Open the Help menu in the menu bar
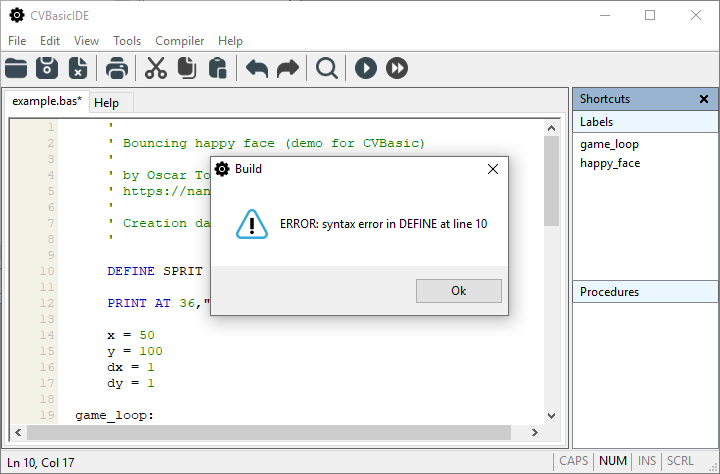Image resolution: width=720 pixels, height=474 pixels. pos(230,41)
